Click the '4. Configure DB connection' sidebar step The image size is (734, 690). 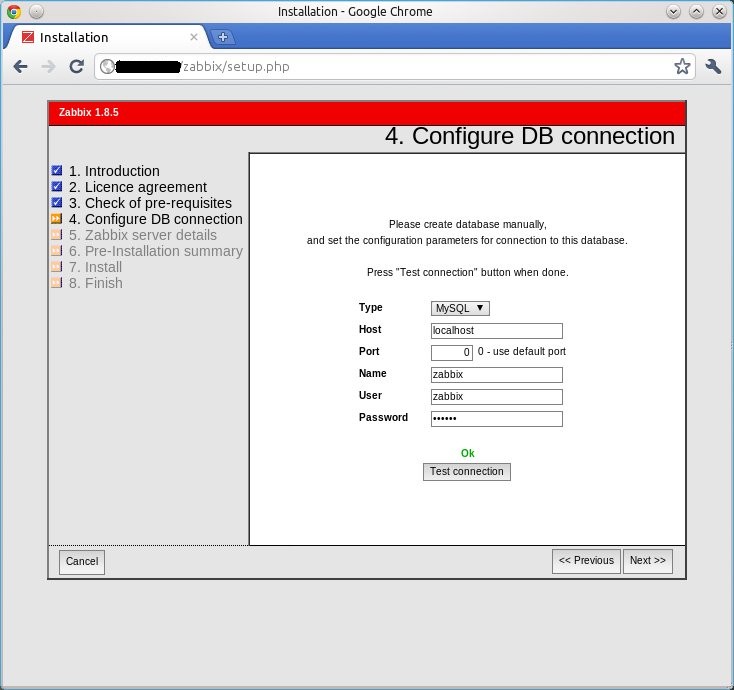click(155, 219)
